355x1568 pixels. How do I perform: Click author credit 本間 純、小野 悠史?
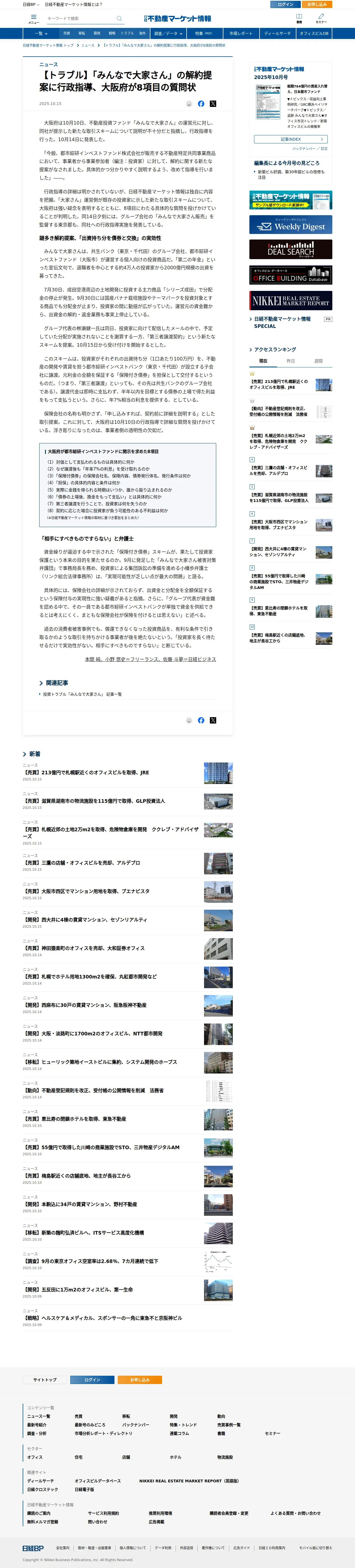pos(150,659)
